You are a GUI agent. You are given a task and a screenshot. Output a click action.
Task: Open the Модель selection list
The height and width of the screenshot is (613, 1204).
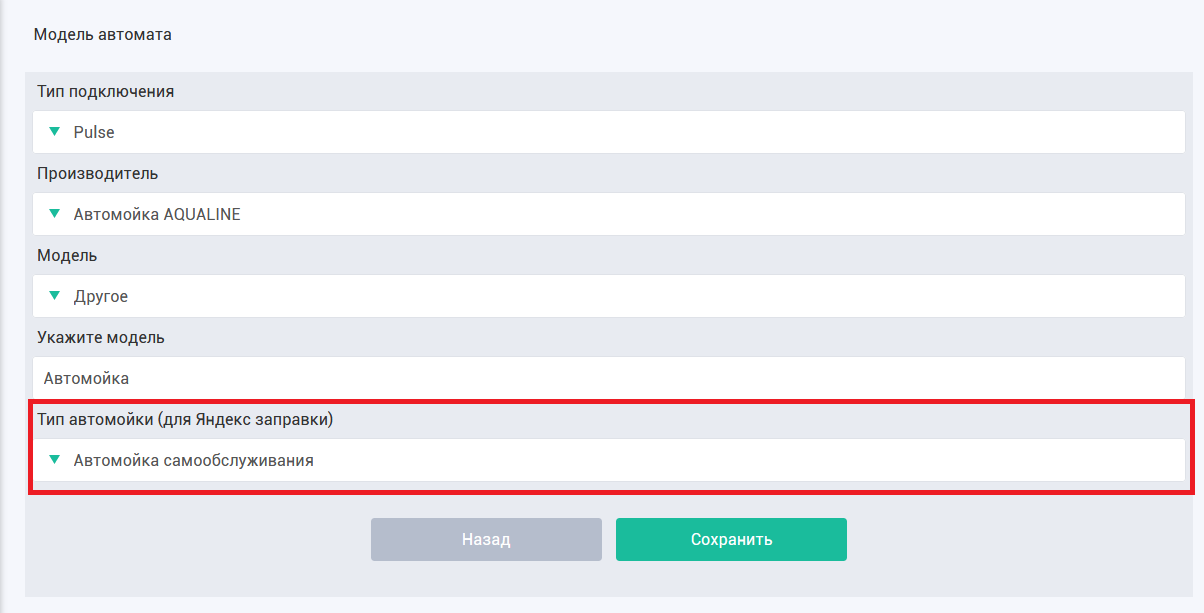tap(609, 296)
